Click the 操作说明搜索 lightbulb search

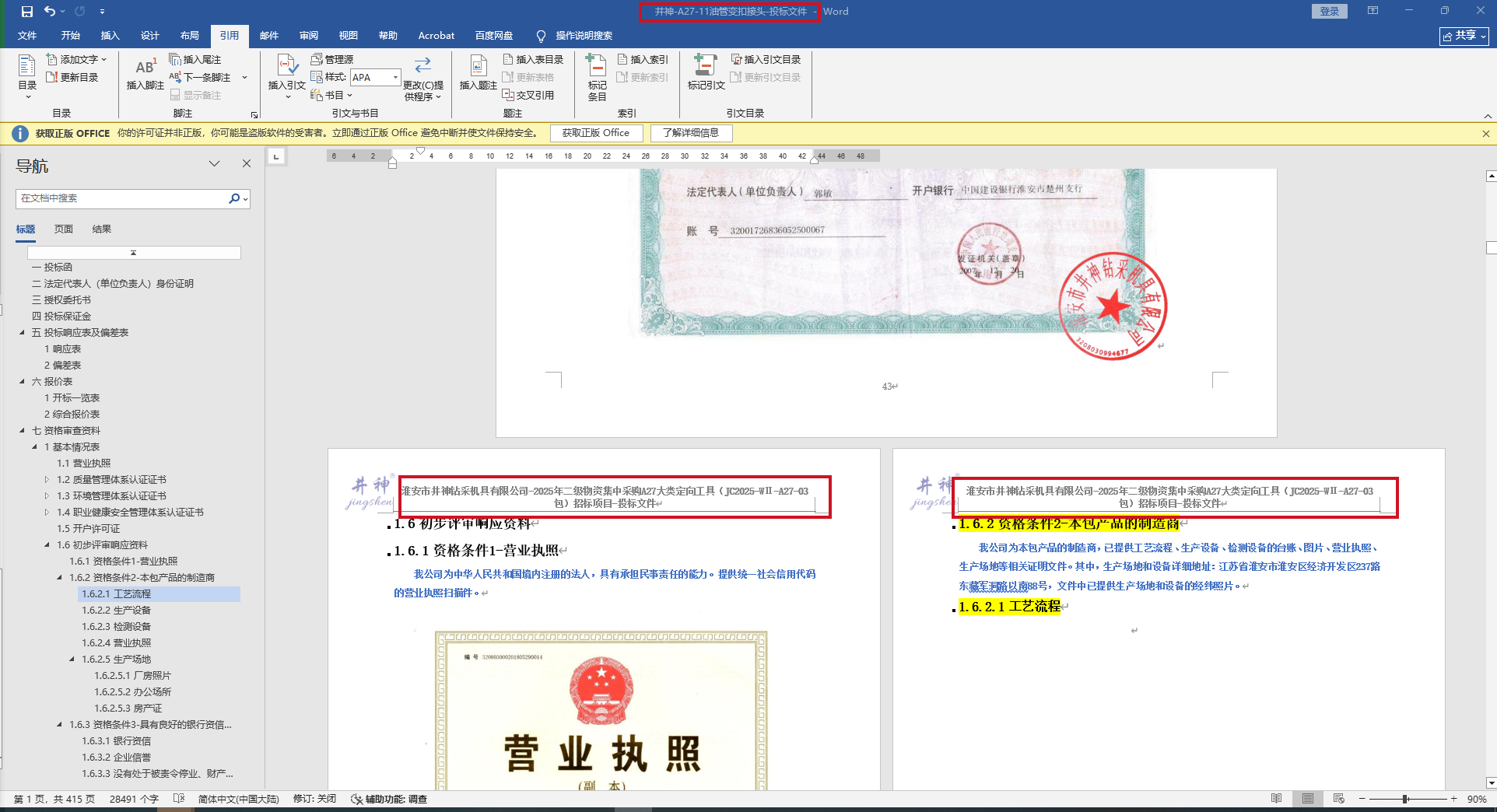click(574, 36)
